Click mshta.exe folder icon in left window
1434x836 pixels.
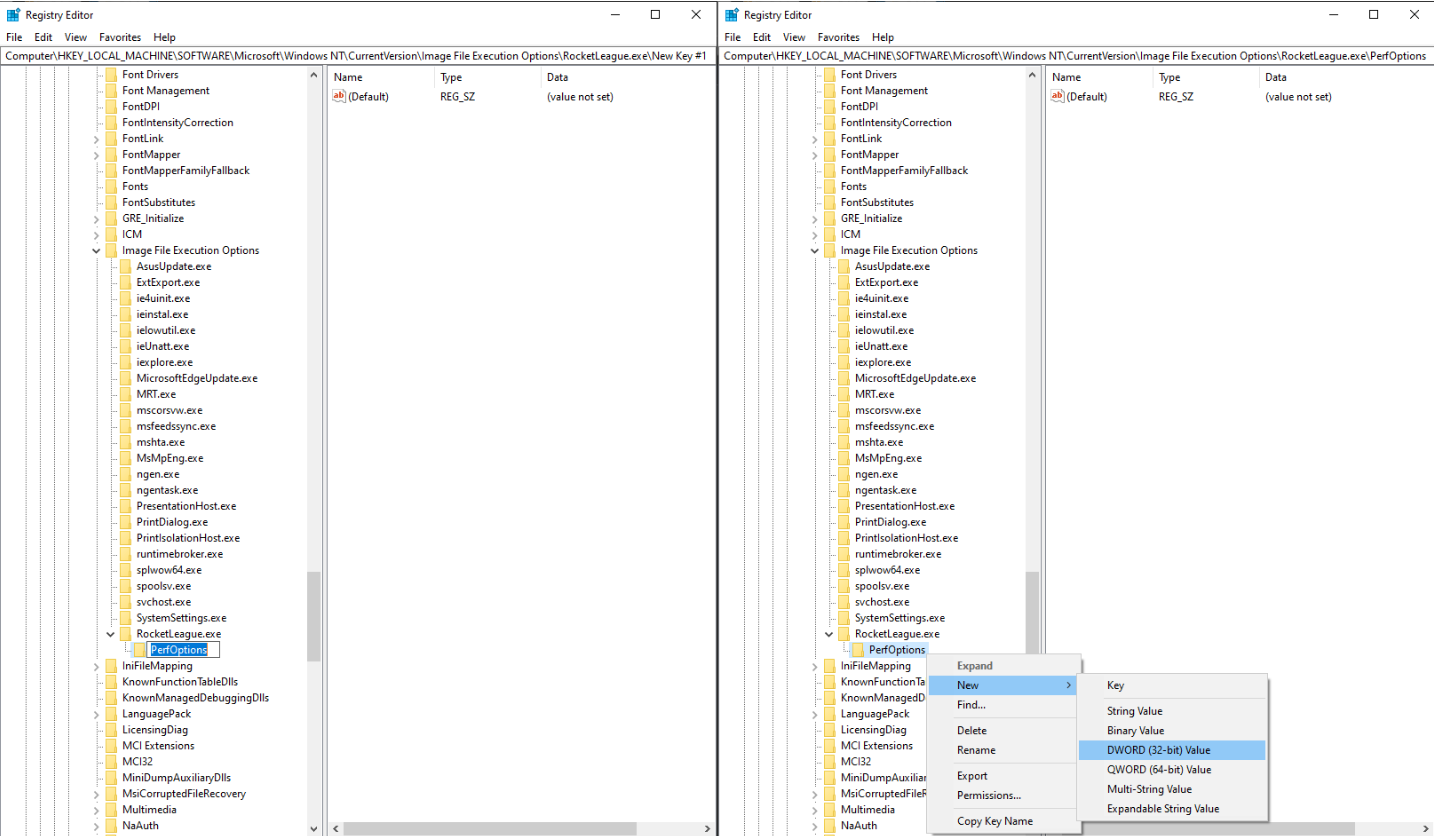[x=126, y=443]
